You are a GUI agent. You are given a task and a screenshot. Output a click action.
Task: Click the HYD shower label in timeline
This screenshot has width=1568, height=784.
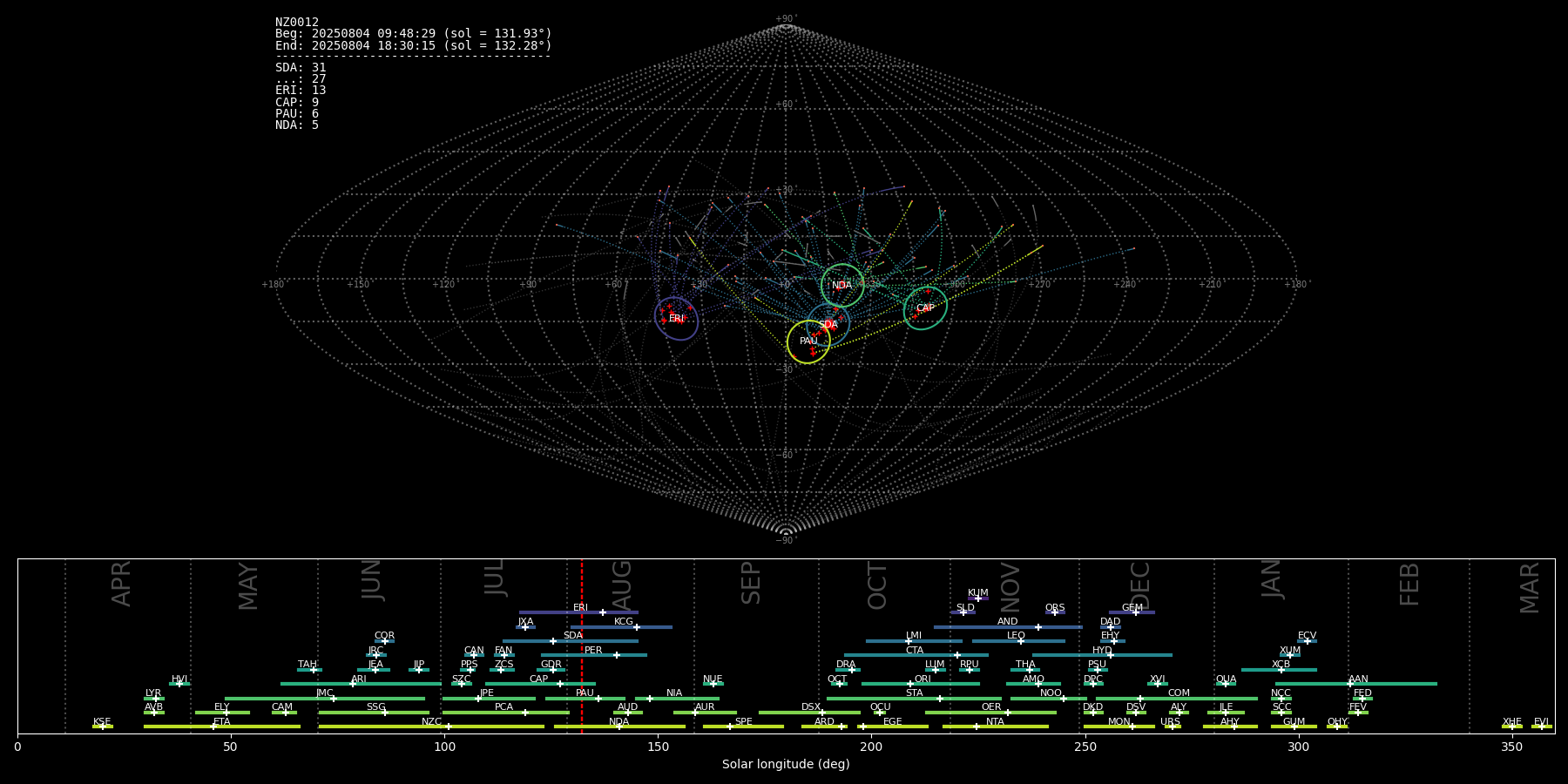[x=1102, y=651]
